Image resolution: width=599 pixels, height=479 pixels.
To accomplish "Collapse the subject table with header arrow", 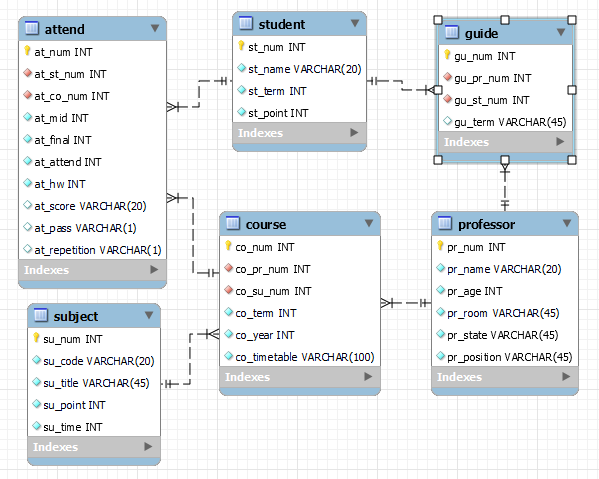I will click(149, 315).
